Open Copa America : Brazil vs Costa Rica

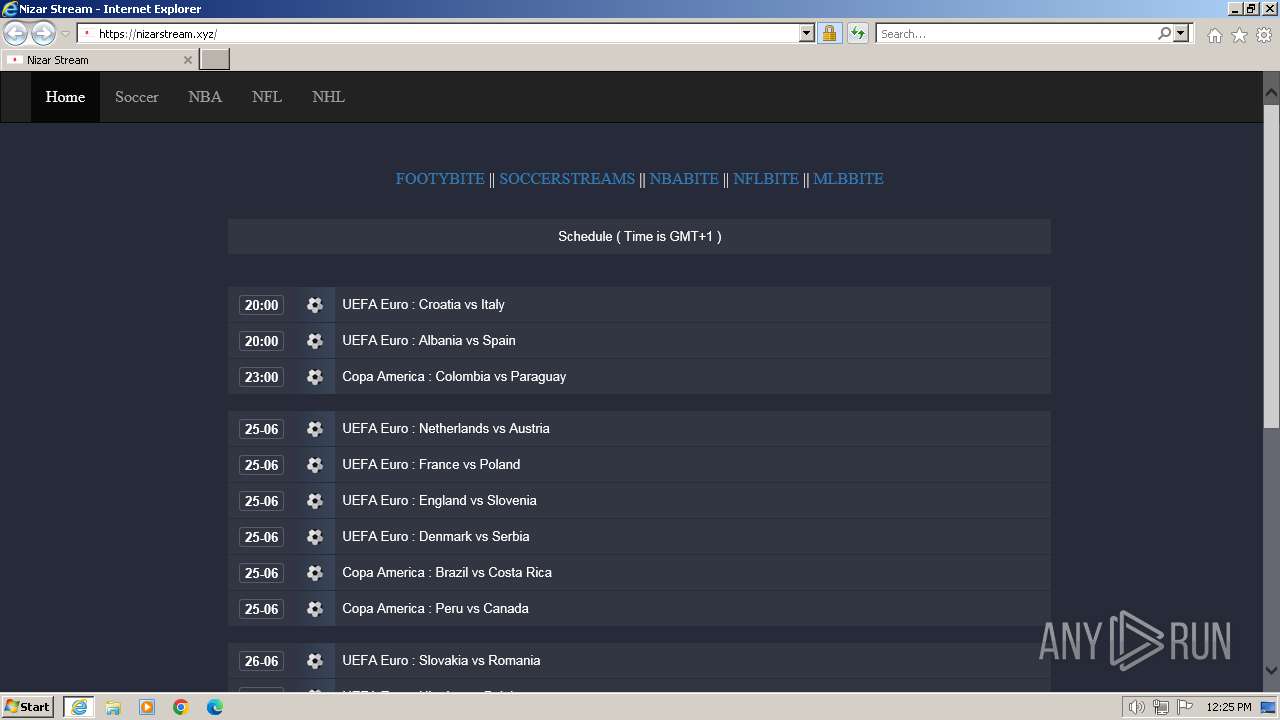point(447,573)
